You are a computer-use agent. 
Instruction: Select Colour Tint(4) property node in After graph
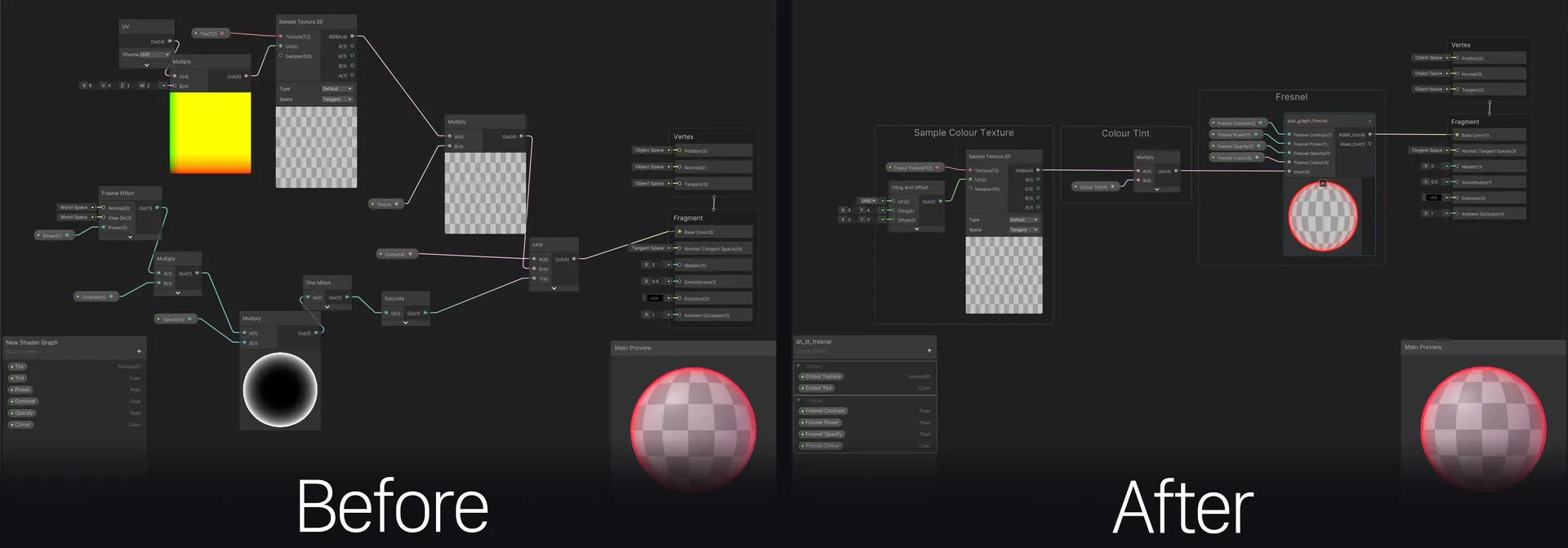(1094, 186)
